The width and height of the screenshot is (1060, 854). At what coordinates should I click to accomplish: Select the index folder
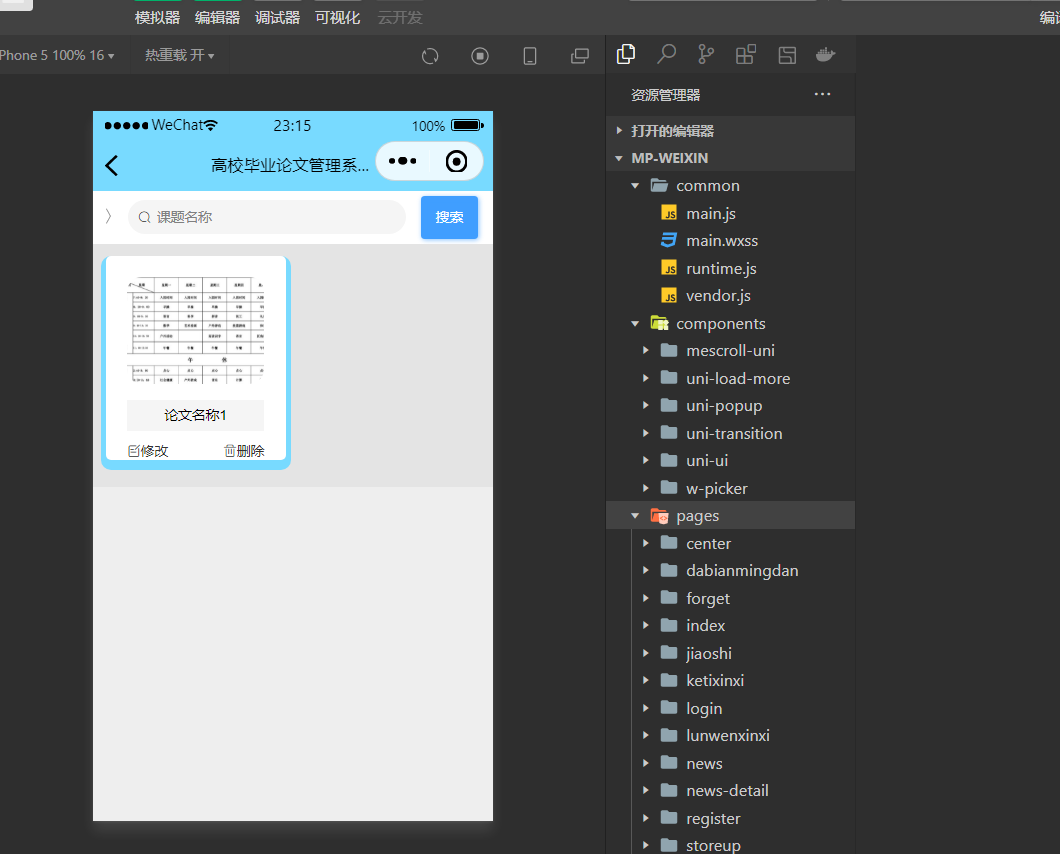click(x=730, y=625)
